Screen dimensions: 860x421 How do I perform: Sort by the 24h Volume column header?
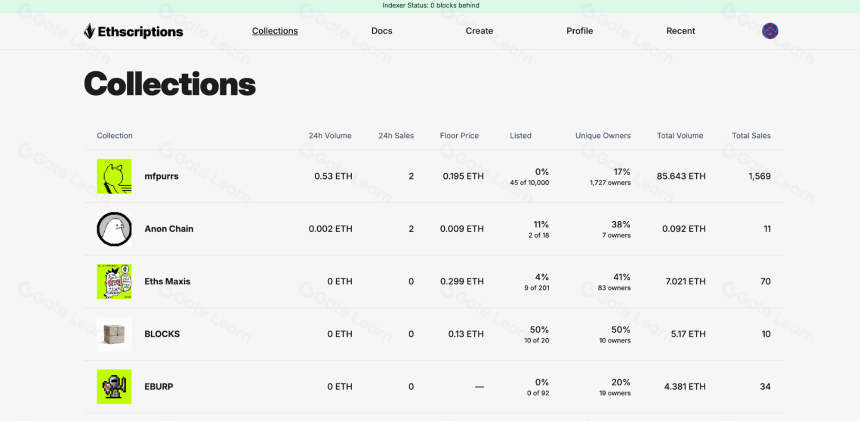(x=330, y=136)
